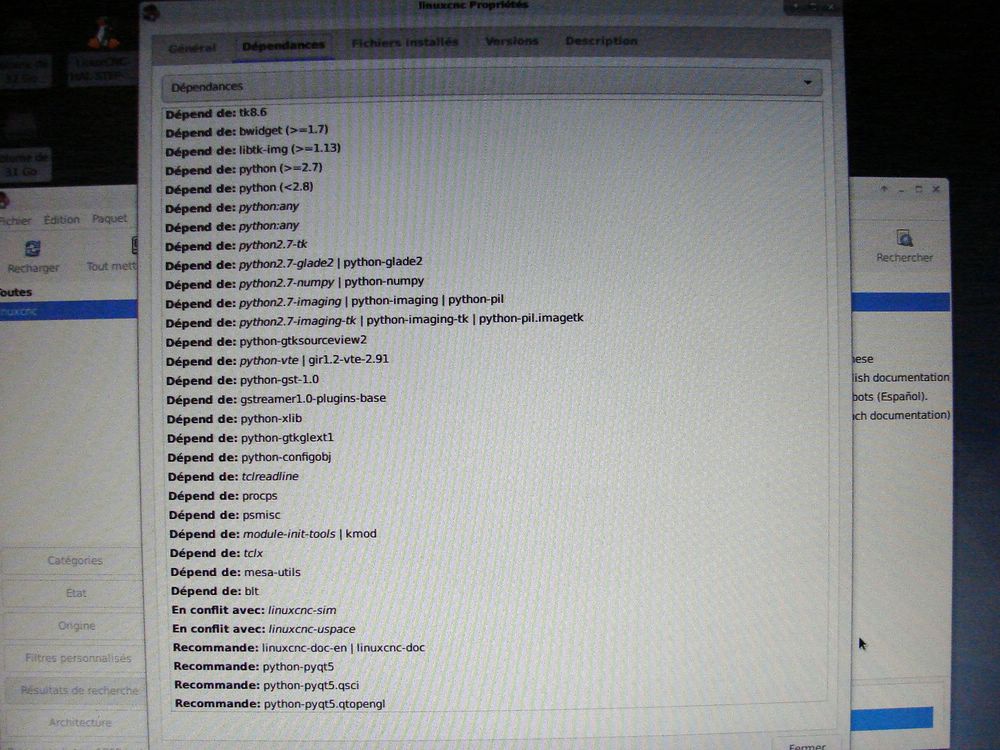Click the Filtres personnalisés button
1000x750 pixels.
click(77, 658)
